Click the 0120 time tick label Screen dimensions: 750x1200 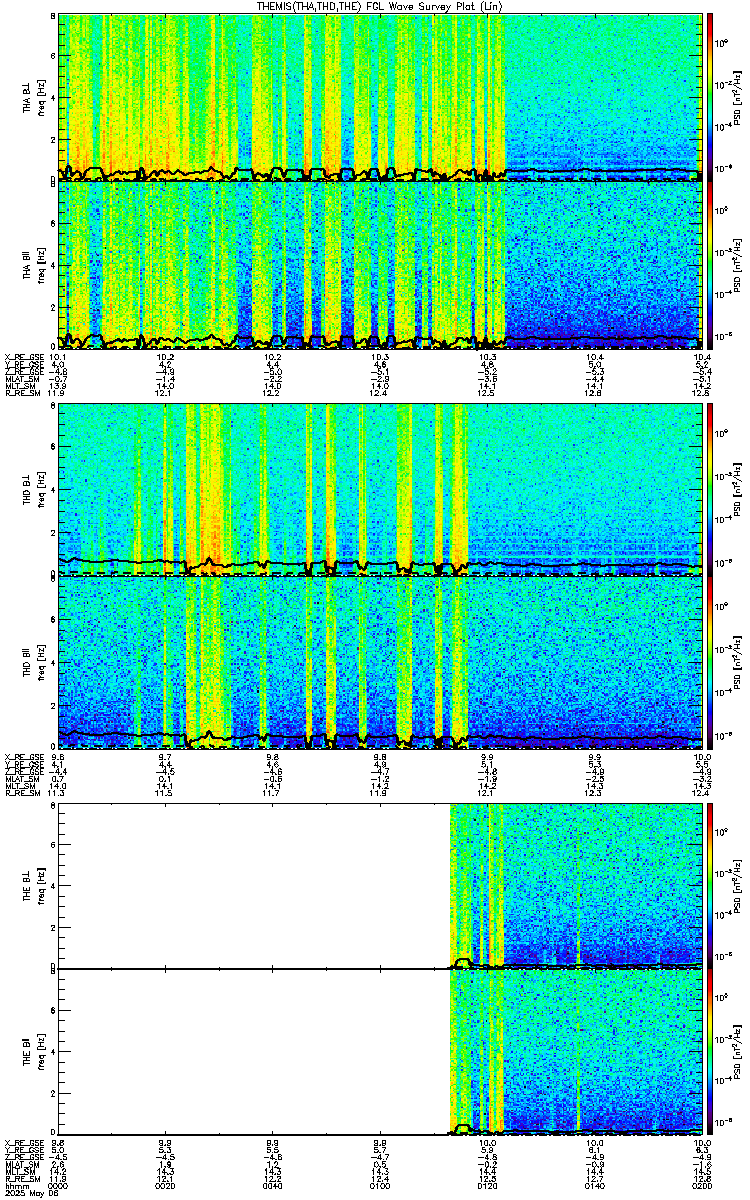(488, 1186)
